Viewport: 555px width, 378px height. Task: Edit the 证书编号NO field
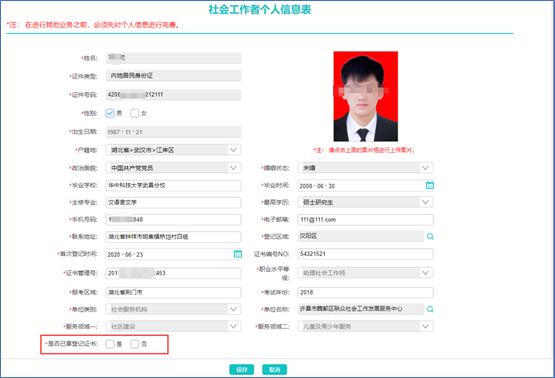coord(365,254)
